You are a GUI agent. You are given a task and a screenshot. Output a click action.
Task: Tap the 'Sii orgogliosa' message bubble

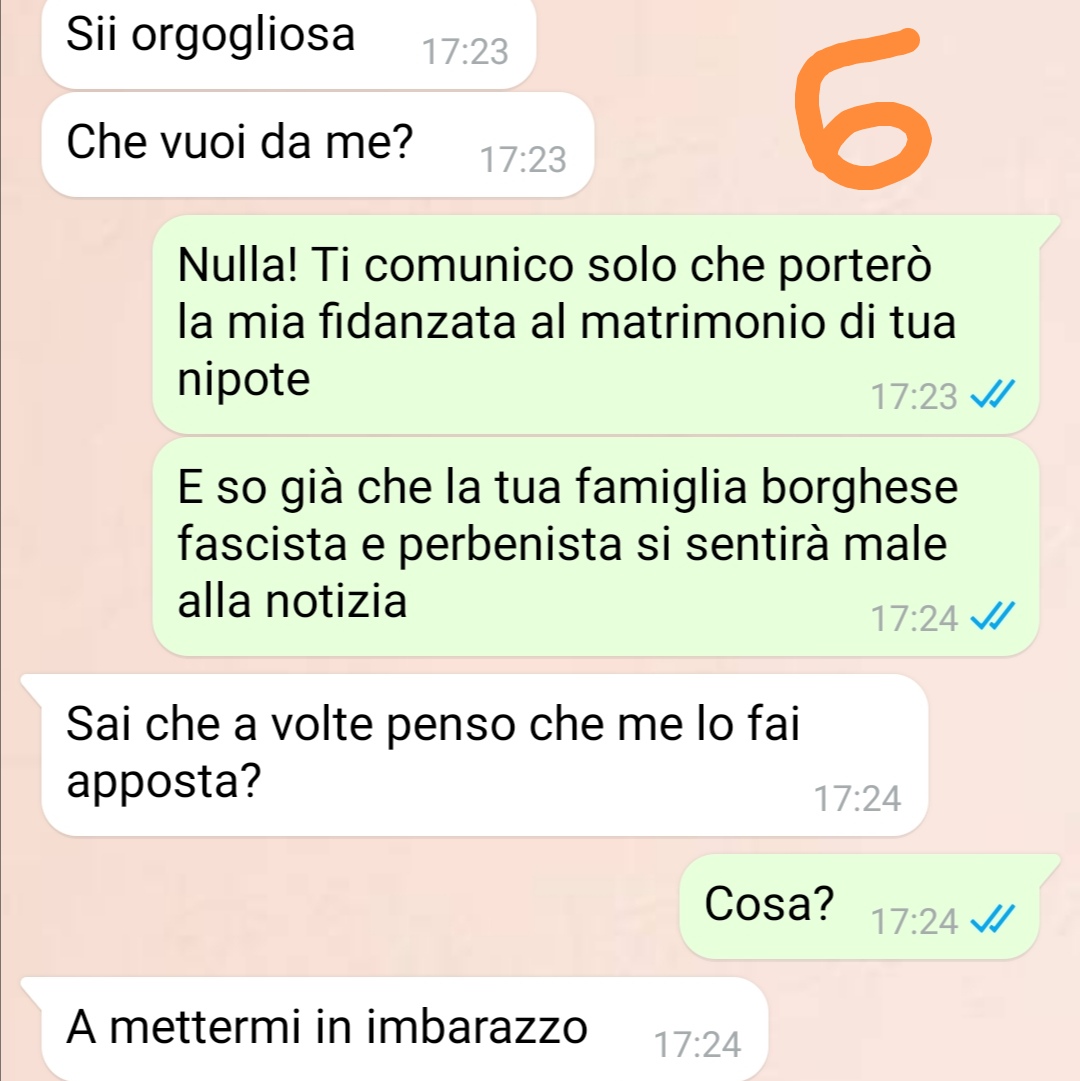pyautogui.click(x=289, y=43)
